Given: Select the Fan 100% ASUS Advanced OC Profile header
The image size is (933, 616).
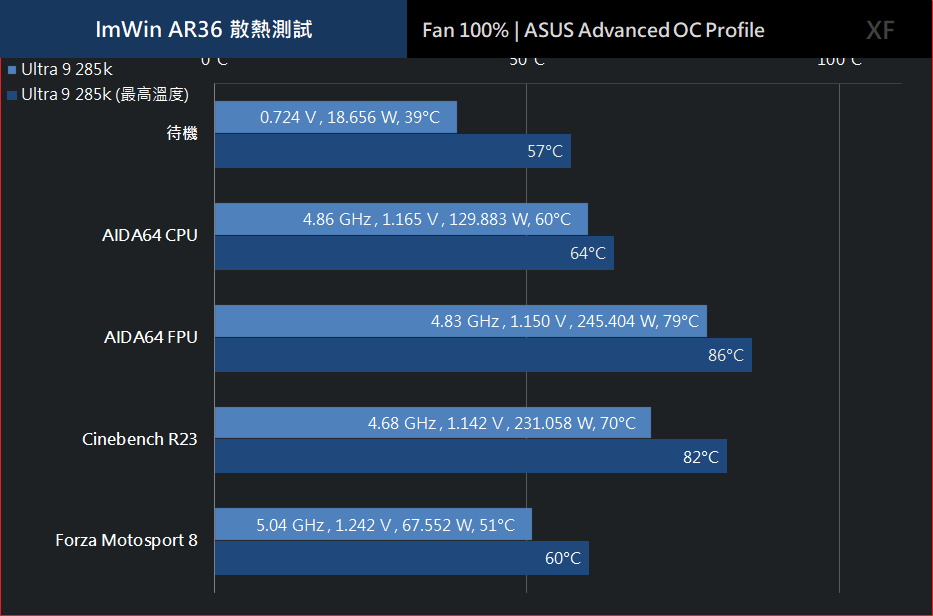Looking at the screenshot, I should click(x=593, y=30).
